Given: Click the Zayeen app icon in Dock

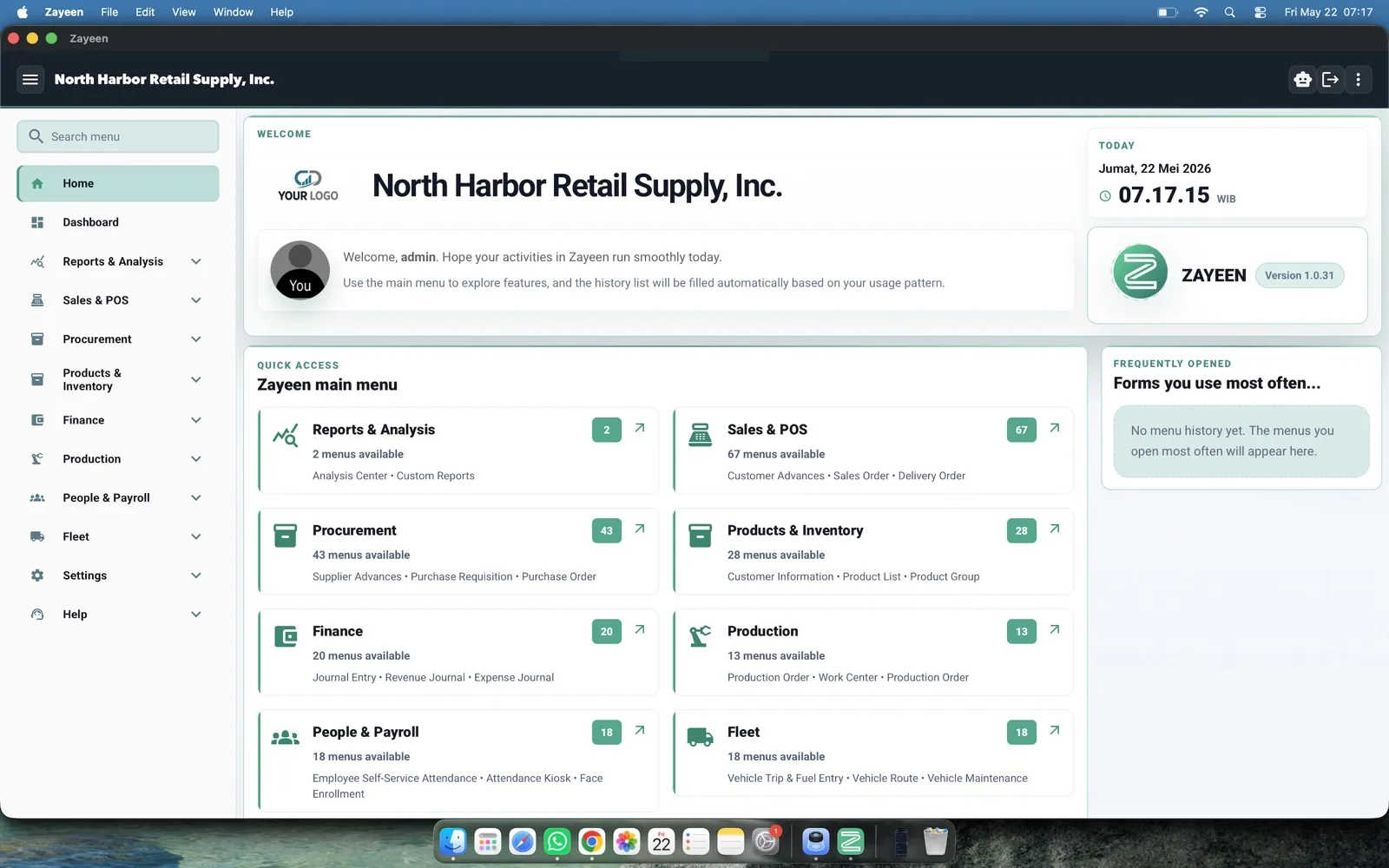Looking at the screenshot, I should click(850, 841).
